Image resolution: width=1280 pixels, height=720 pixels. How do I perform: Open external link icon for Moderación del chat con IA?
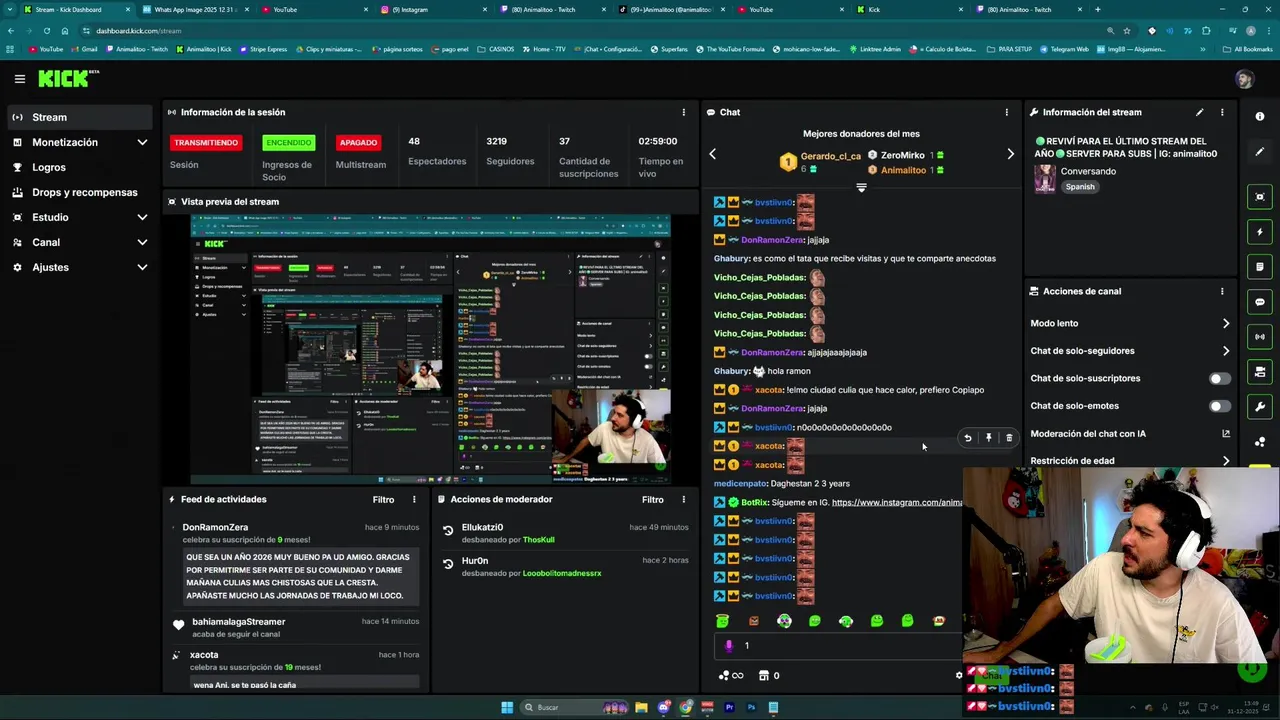[x=1226, y=434]
